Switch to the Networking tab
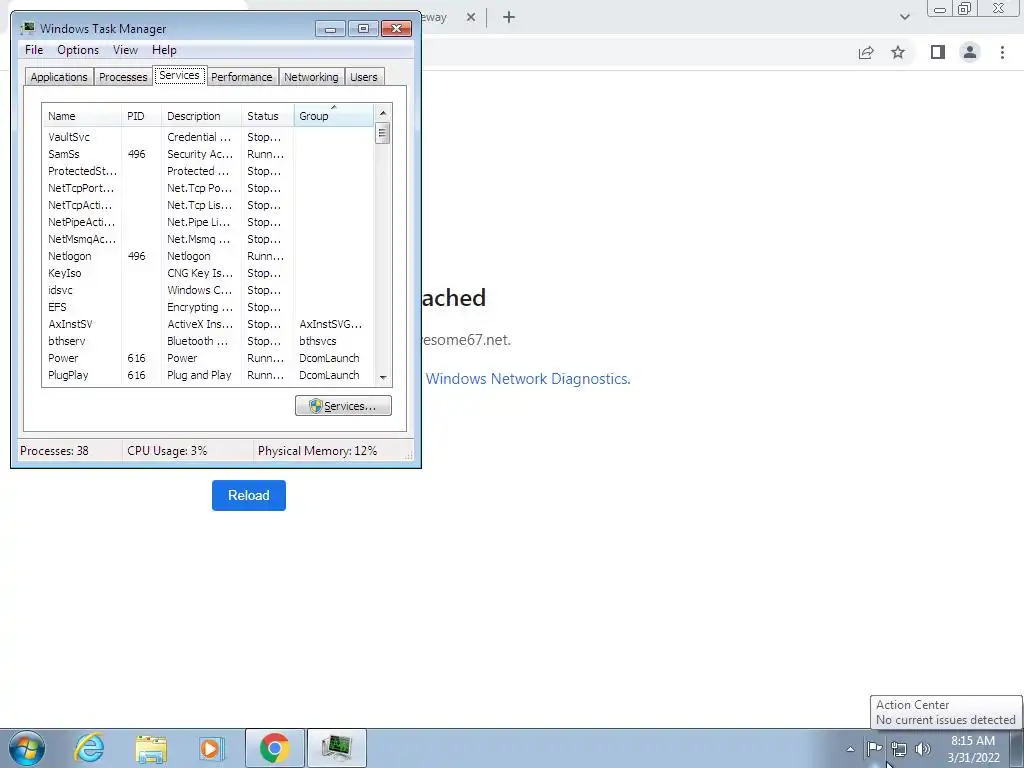The height and width of the screenshot is (768, 1024). coord(312,77)
